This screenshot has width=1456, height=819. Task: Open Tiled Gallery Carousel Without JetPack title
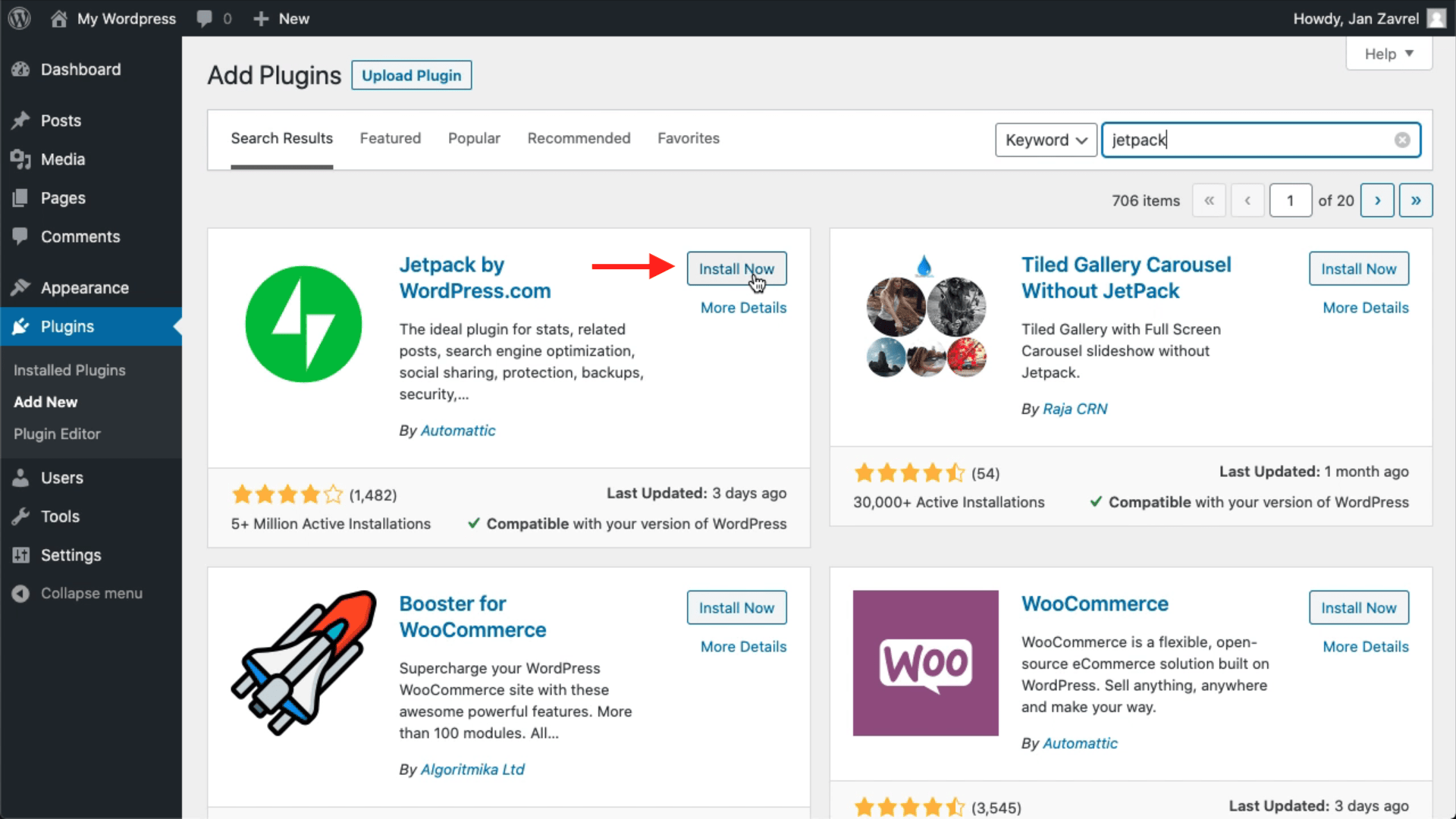pos(1126,278)
